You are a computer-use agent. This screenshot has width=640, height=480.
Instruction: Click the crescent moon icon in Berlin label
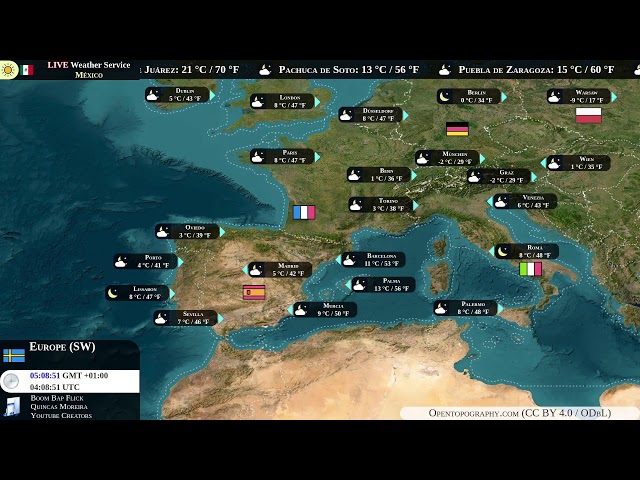click(x=444, y=97)
